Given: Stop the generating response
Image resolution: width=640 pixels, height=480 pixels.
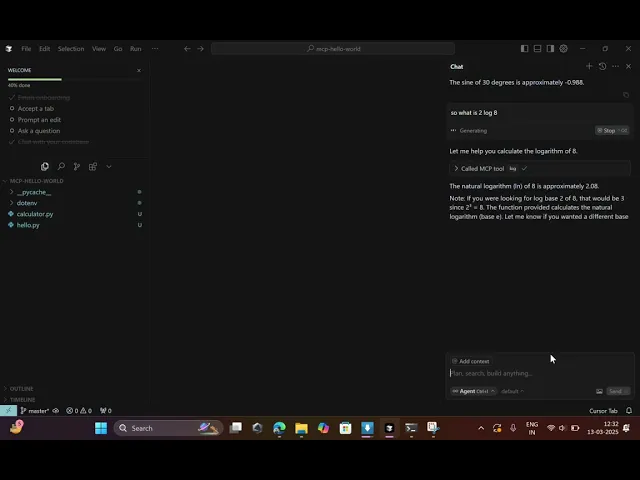Looking at the screenshot, I should click(611, 131).
